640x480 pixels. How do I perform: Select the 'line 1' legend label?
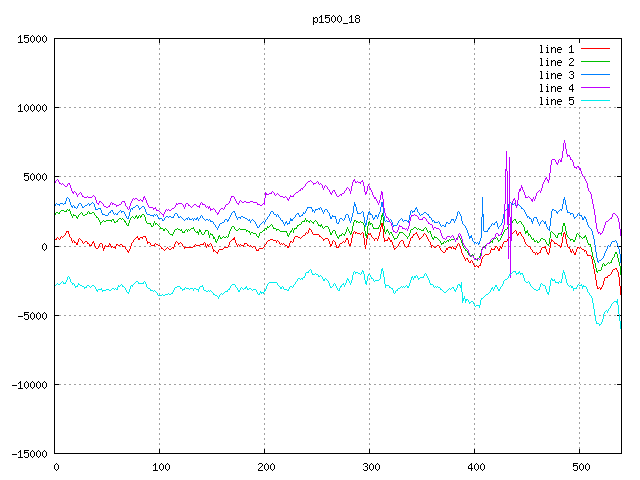pyautogui.click(x=557, y=49)
